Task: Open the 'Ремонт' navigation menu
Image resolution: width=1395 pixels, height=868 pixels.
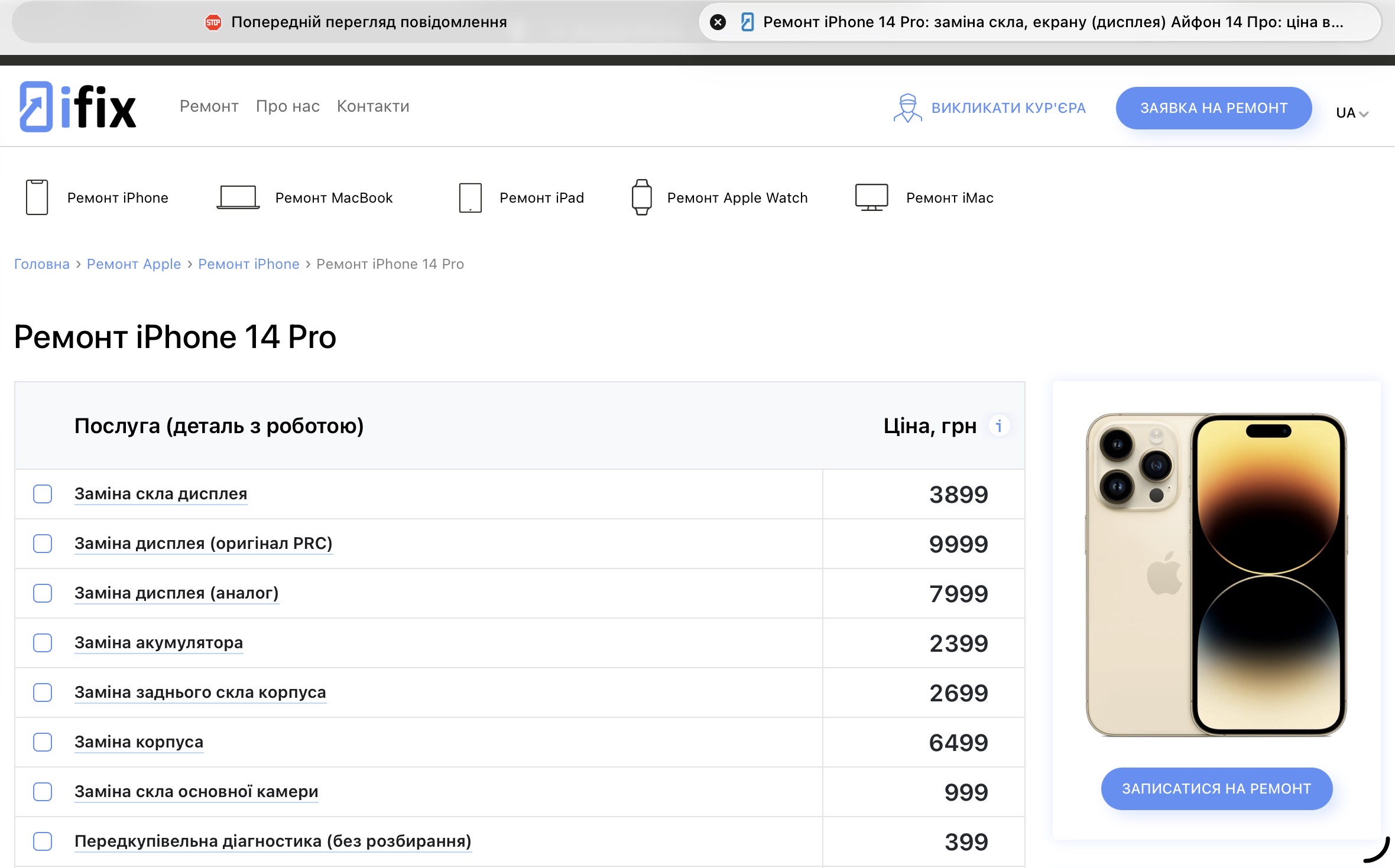Action: click(x=209, y=106)
